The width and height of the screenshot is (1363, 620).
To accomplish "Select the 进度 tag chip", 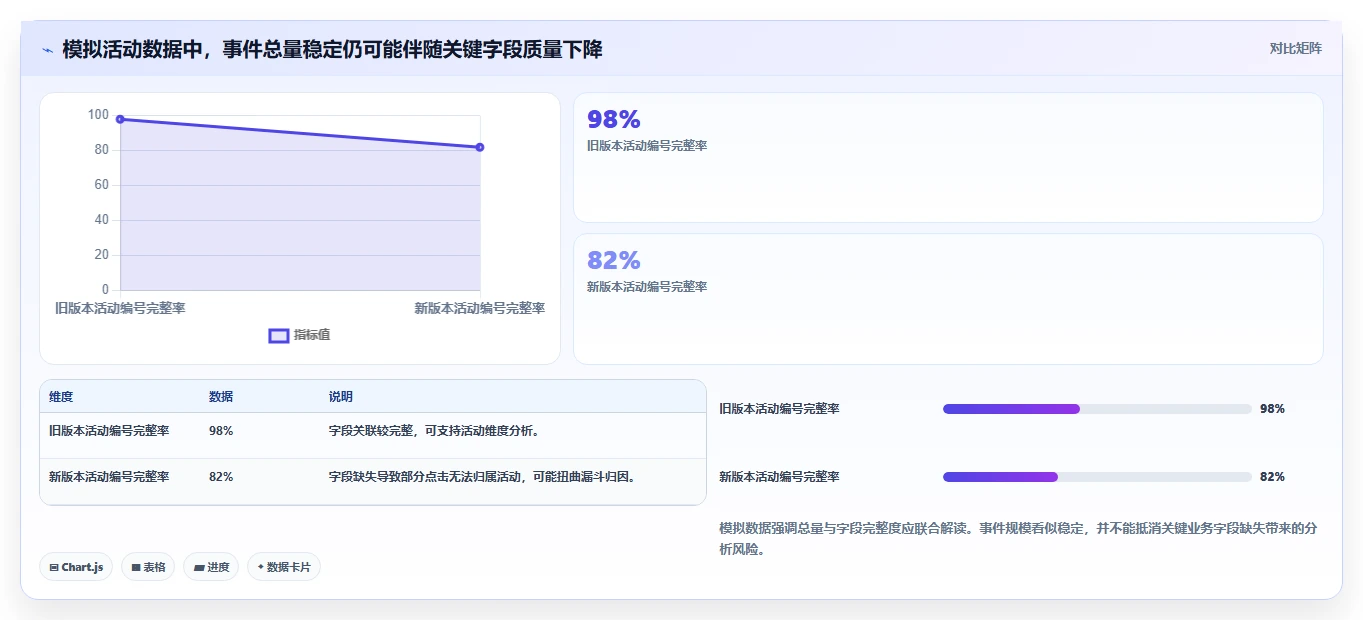I will (x=211, y=567).
